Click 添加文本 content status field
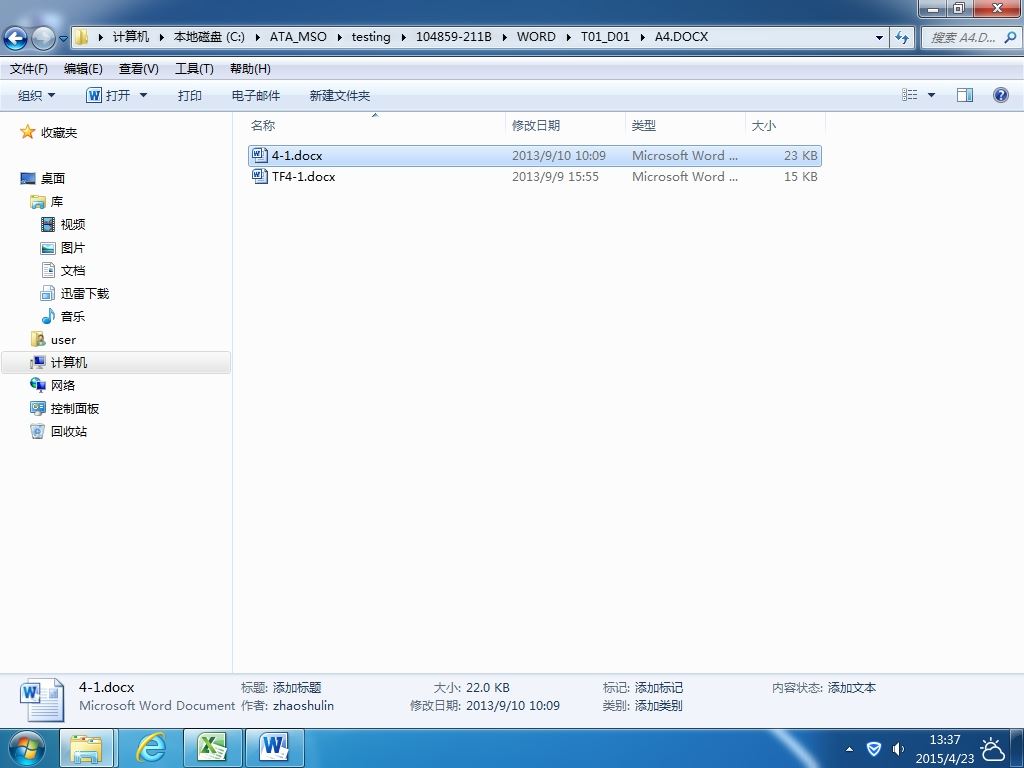 click(852, 688)
